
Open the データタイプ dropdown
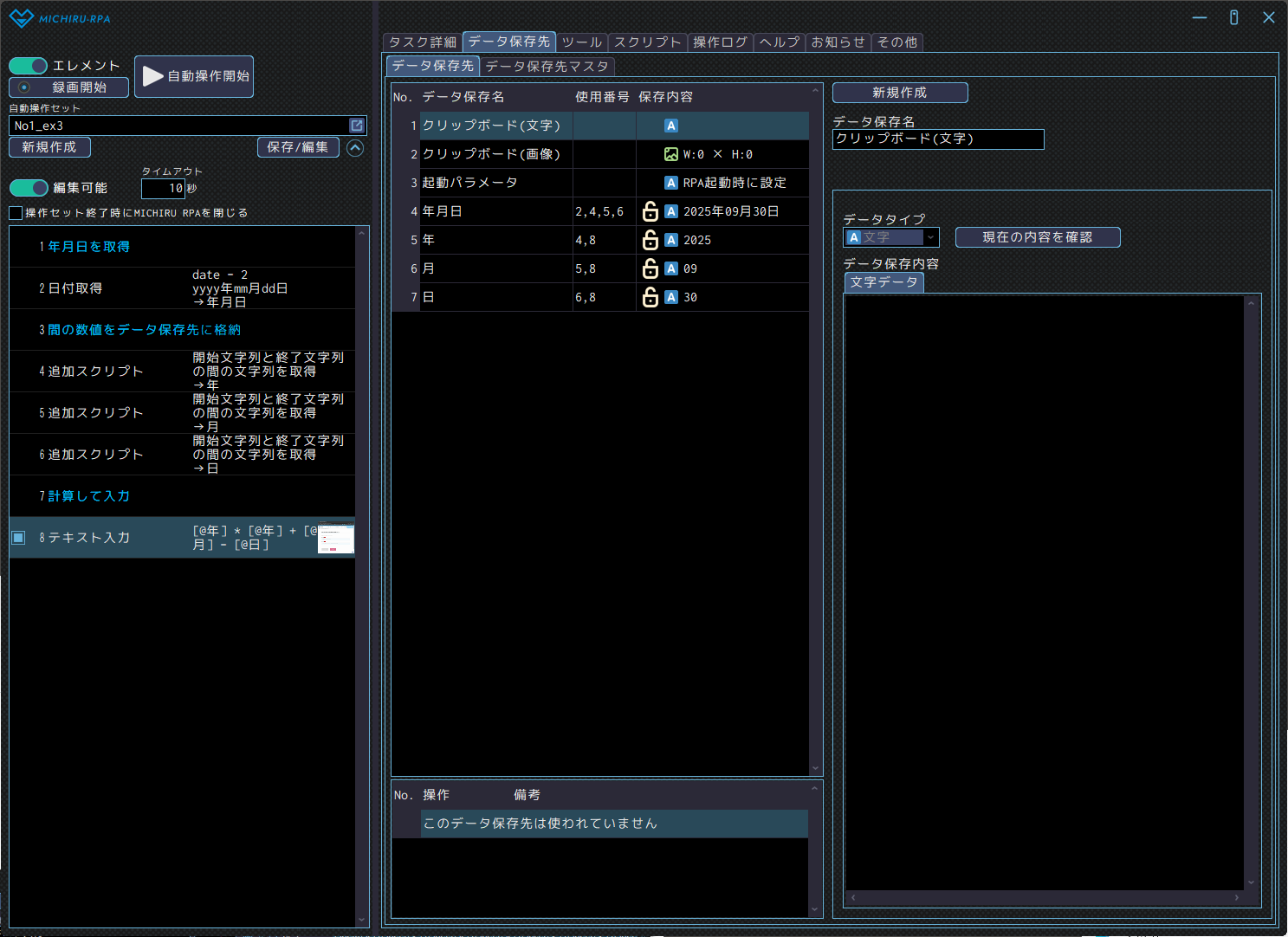(x=930, y=237)
